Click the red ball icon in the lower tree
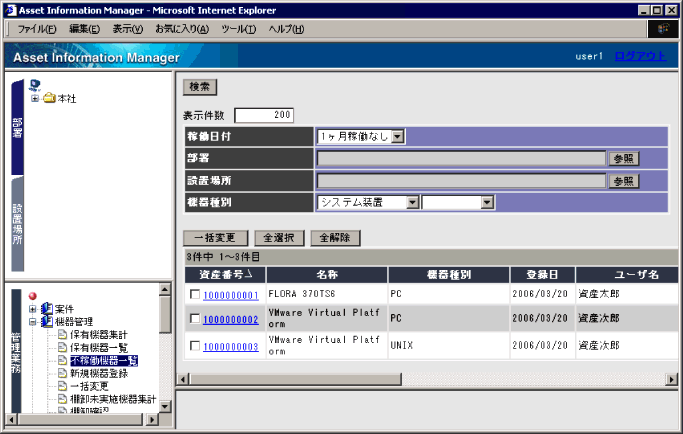 click(x=33, y=296)
